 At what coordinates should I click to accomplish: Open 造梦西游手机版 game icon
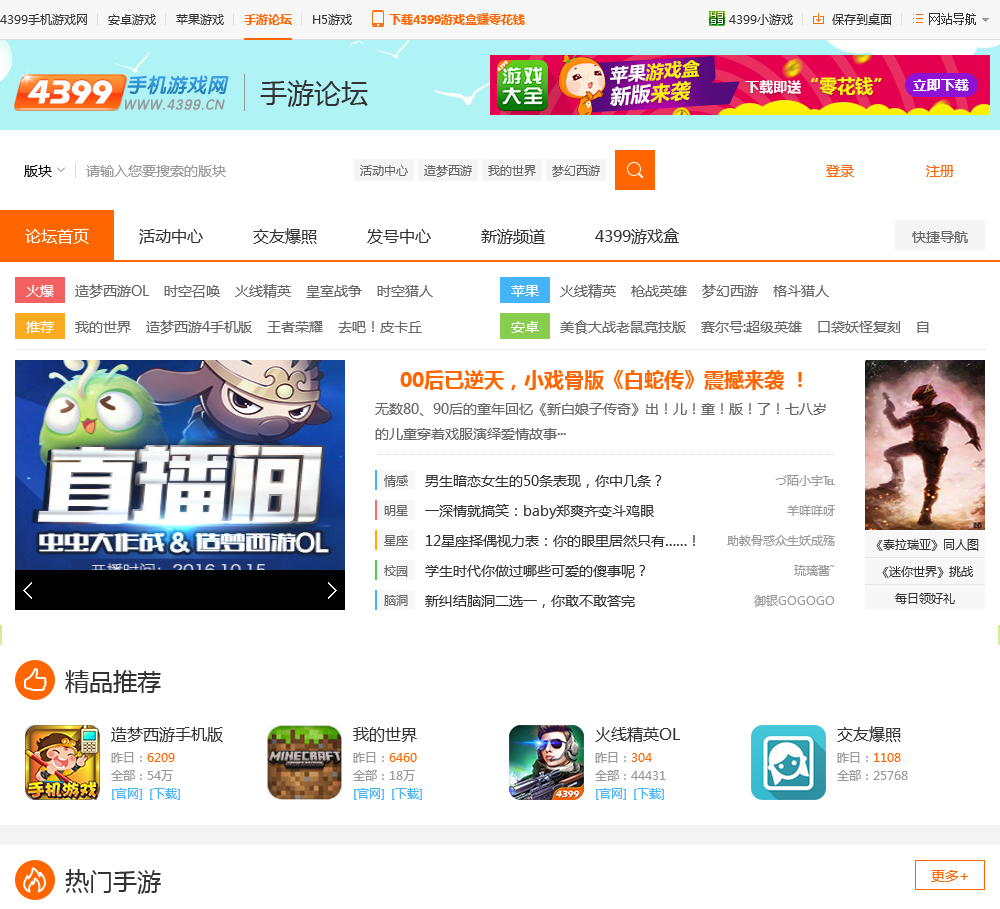(62, 762)
